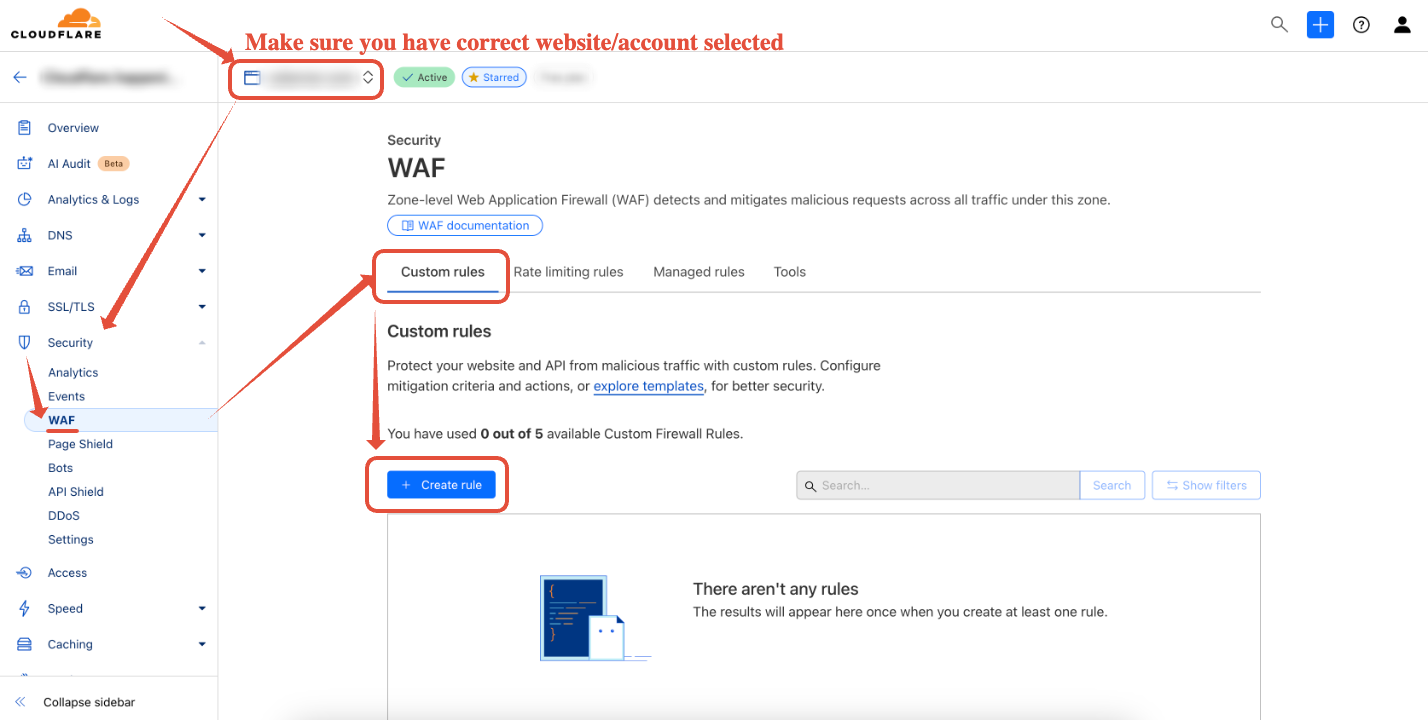The image size is (1428, 720).
Task: Switch to Rate limiting rules tab
Action: pos(568,272)
